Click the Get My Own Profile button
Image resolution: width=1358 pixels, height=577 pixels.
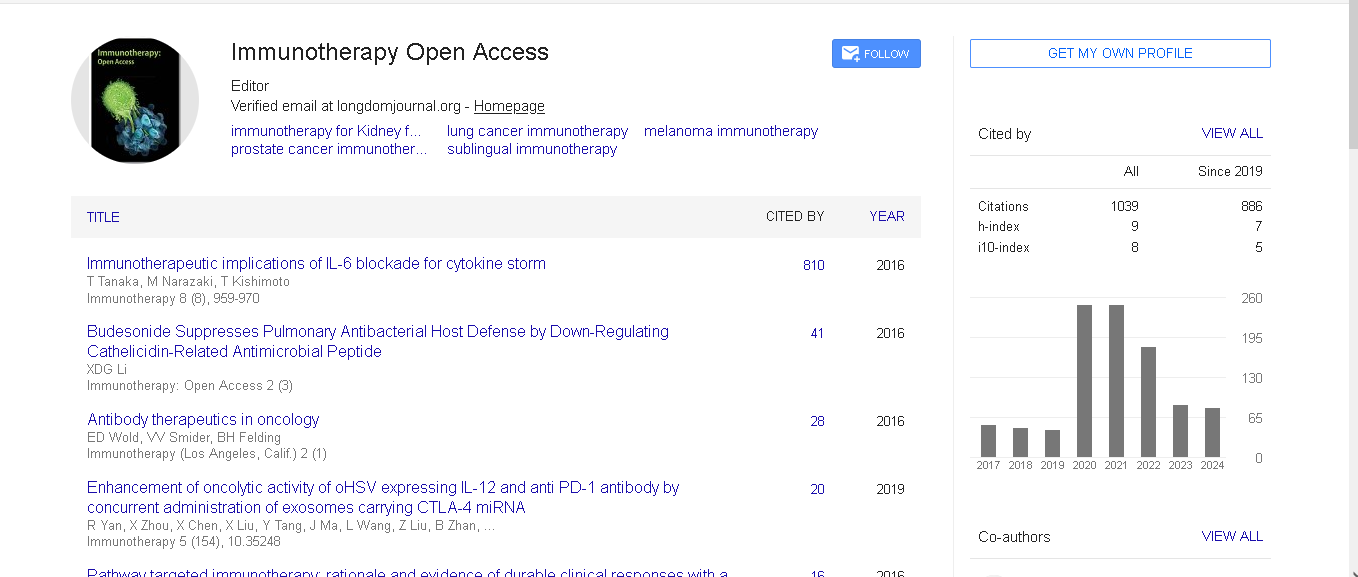[1119, 54]
